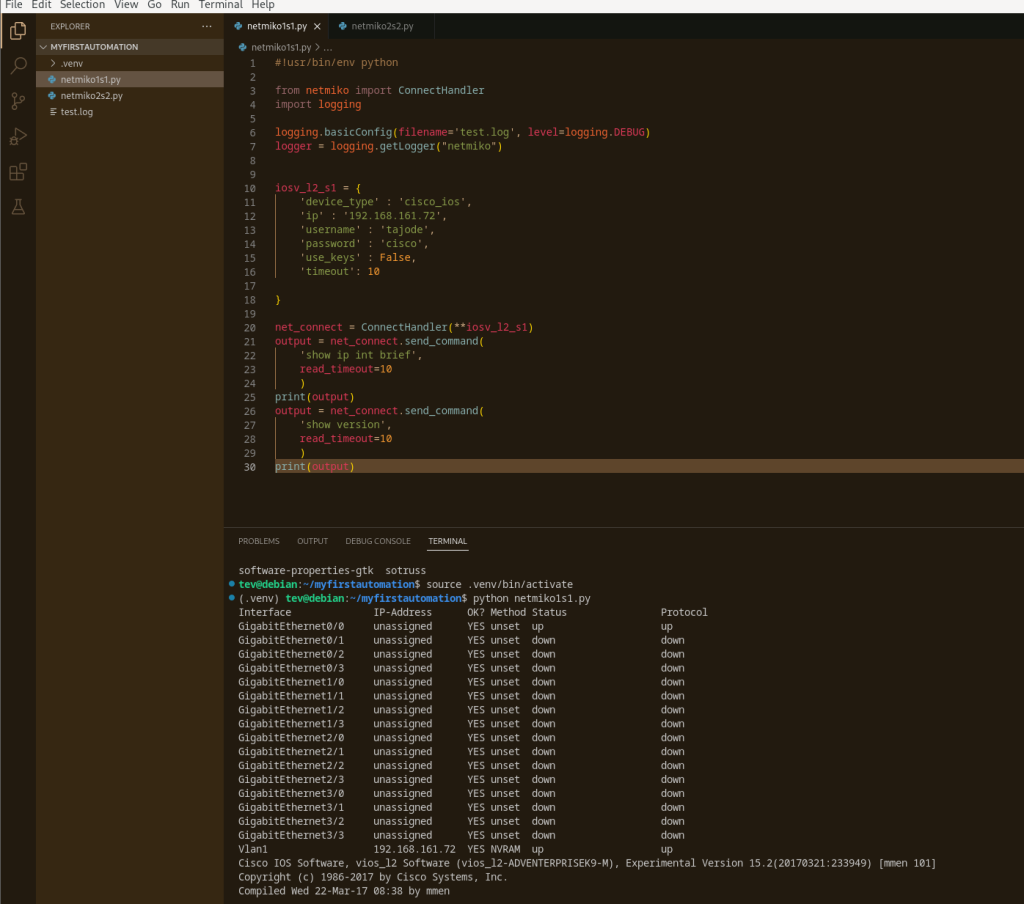This screenshot has width=1024, height=904.
Task: Open the Search view icon
Action: click(17, 66)
